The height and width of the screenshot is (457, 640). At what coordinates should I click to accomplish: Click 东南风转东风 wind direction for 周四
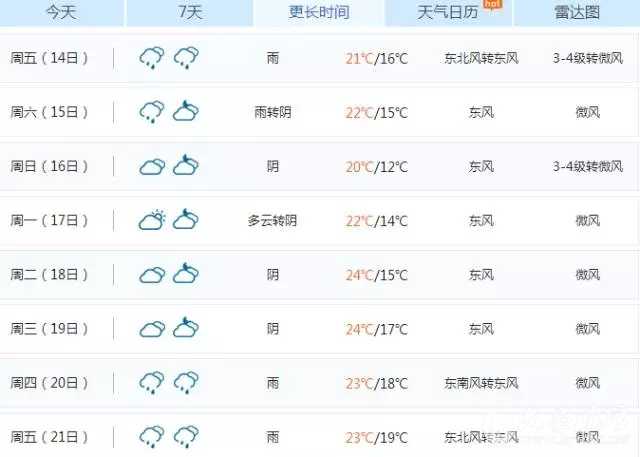[481, 382]
